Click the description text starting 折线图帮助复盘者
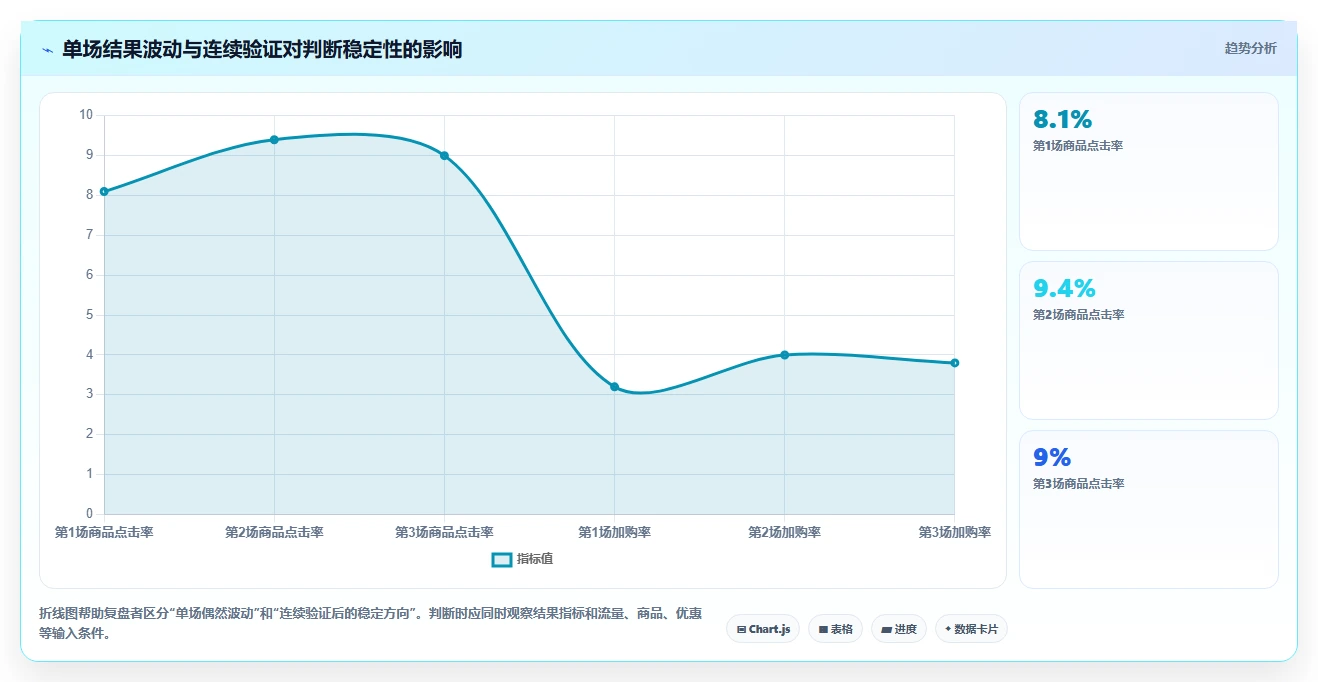This screenshot has width=1318, height=682. pos(370,623)
